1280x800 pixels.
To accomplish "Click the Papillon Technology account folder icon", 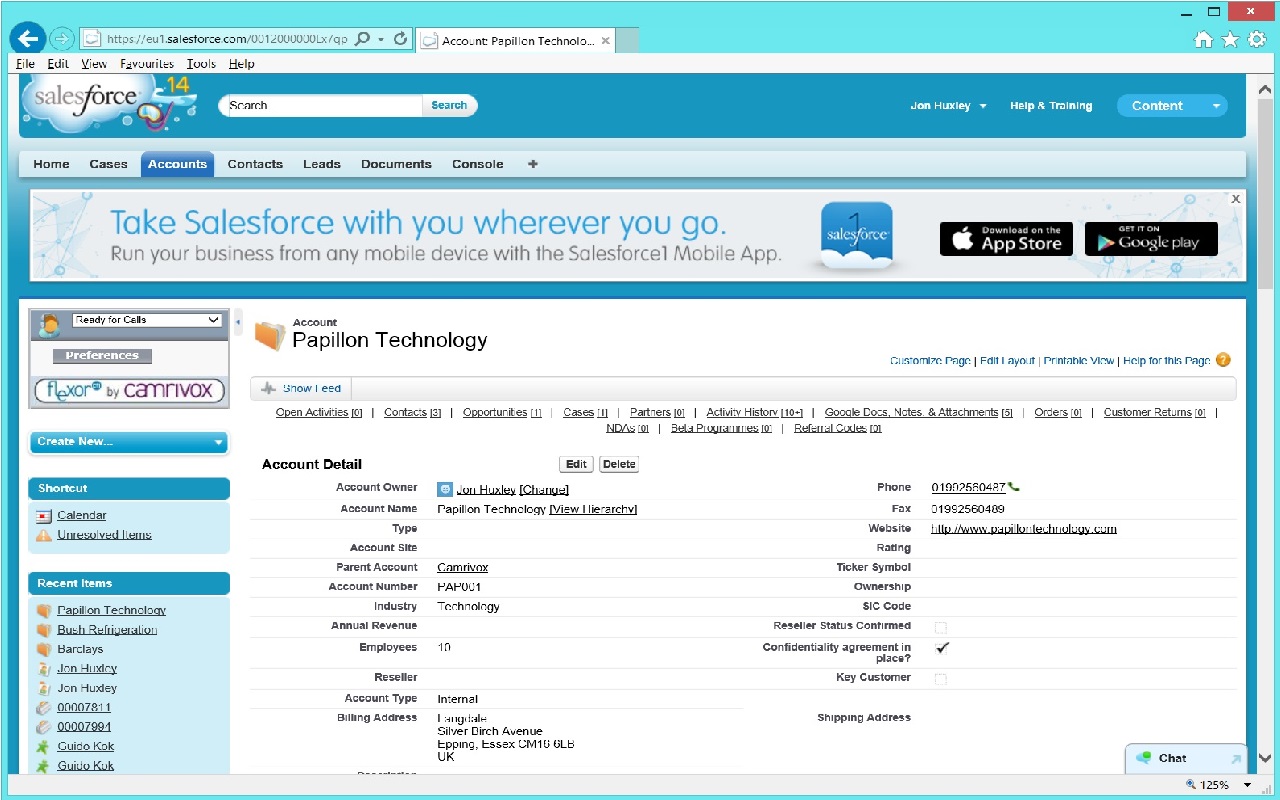I will click(x=269, y=336).
